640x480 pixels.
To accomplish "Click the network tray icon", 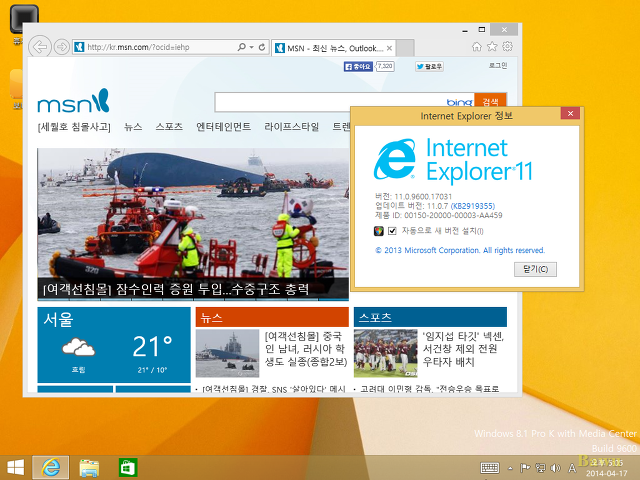I will (x=540, y=468).
